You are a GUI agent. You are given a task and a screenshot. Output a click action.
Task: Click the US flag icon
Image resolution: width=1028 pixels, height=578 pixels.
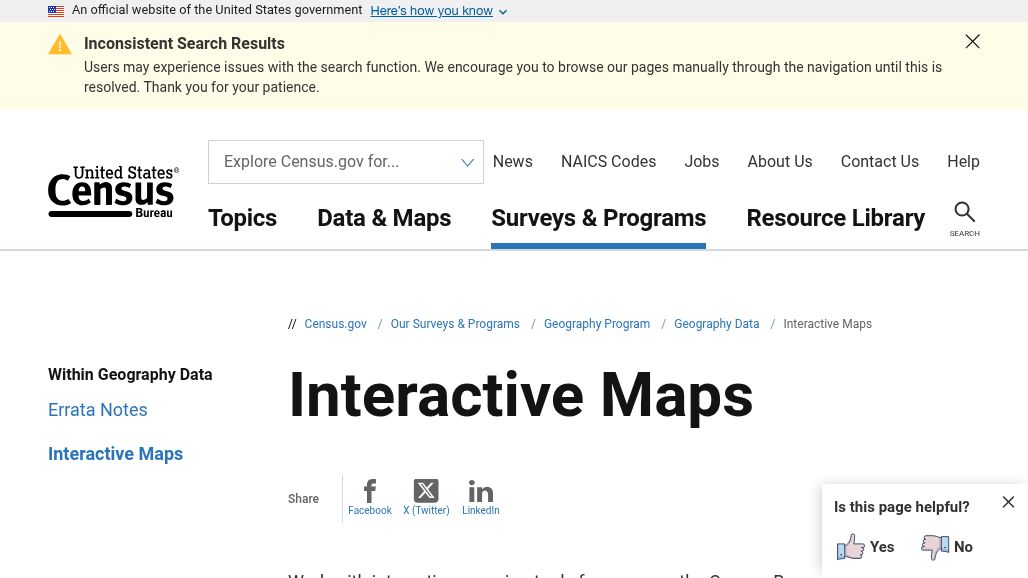tap(56, 11)
